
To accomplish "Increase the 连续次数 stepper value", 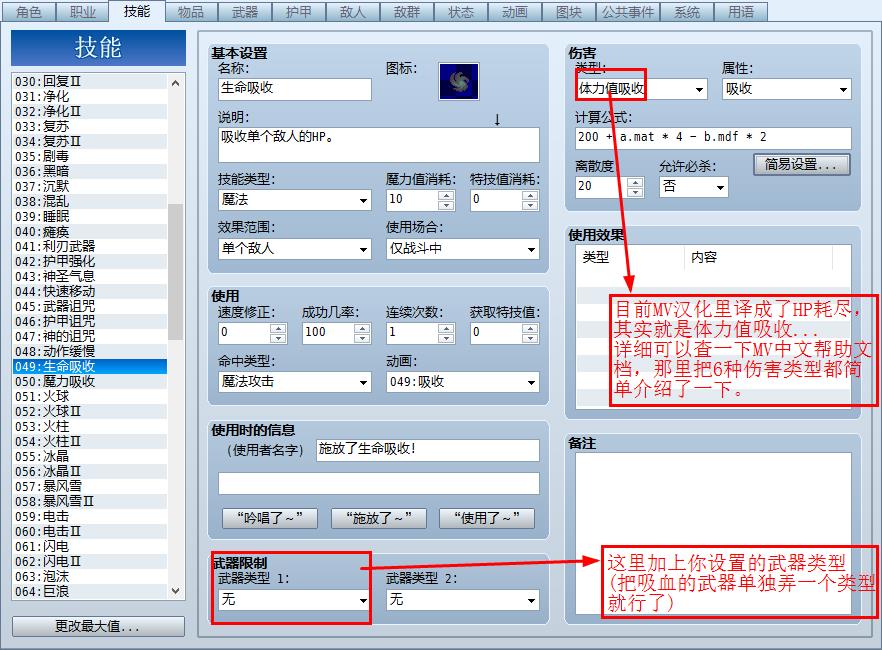I will [446, 328].
